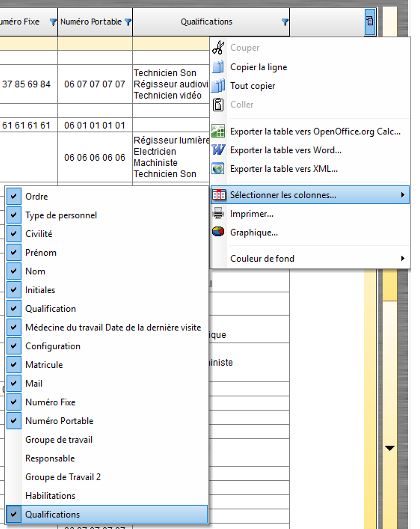The height and width of the screenshot is (529, 420).
Task: Expand the Sélectionner les colonnes submenu arrow
Action: pyautogui.click(x=402, y=195)
